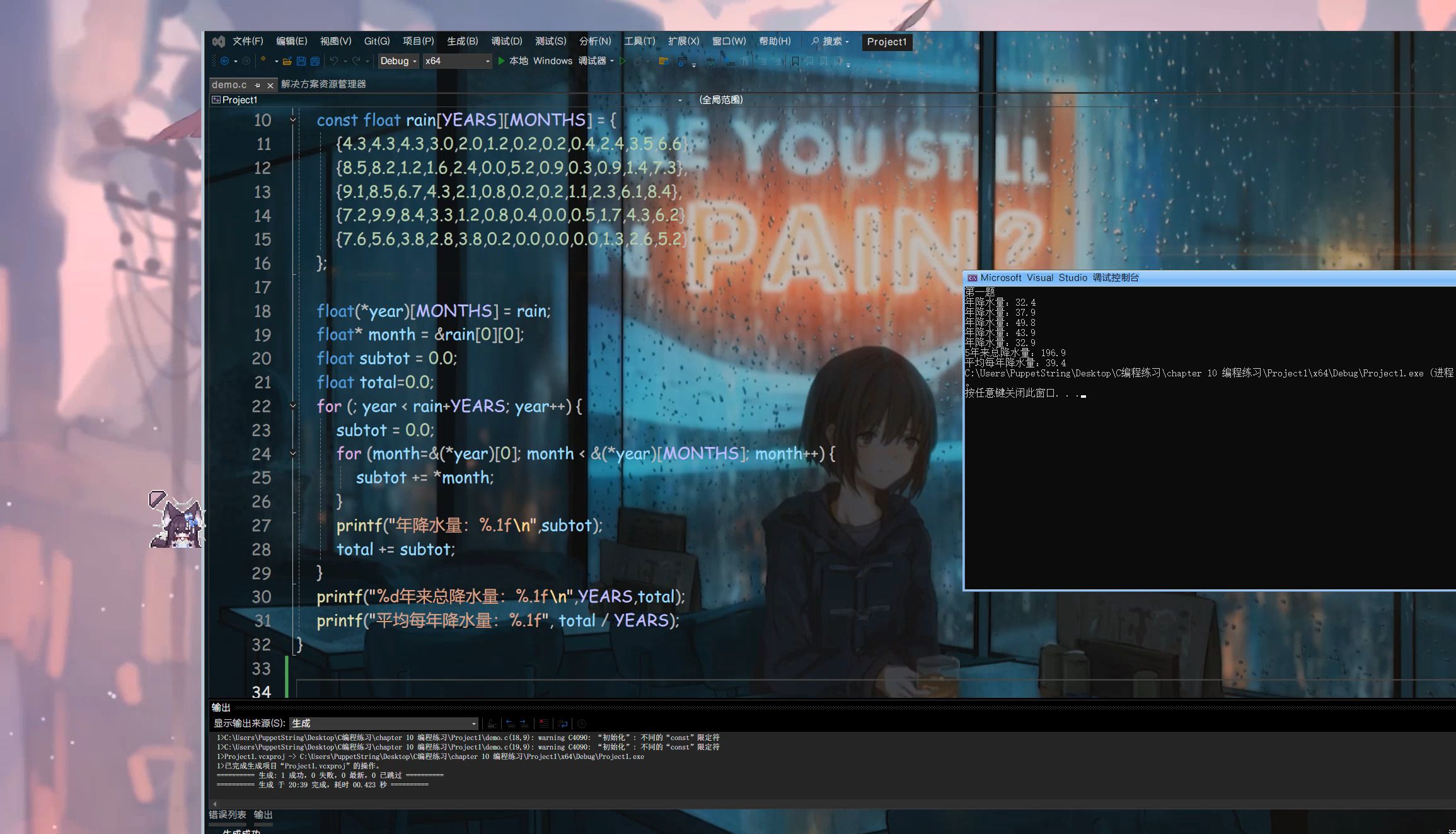The width and height of the screenshot is (1456, 834).
Task: Click the Go to Next Message icon in Output
Action: 524,724
